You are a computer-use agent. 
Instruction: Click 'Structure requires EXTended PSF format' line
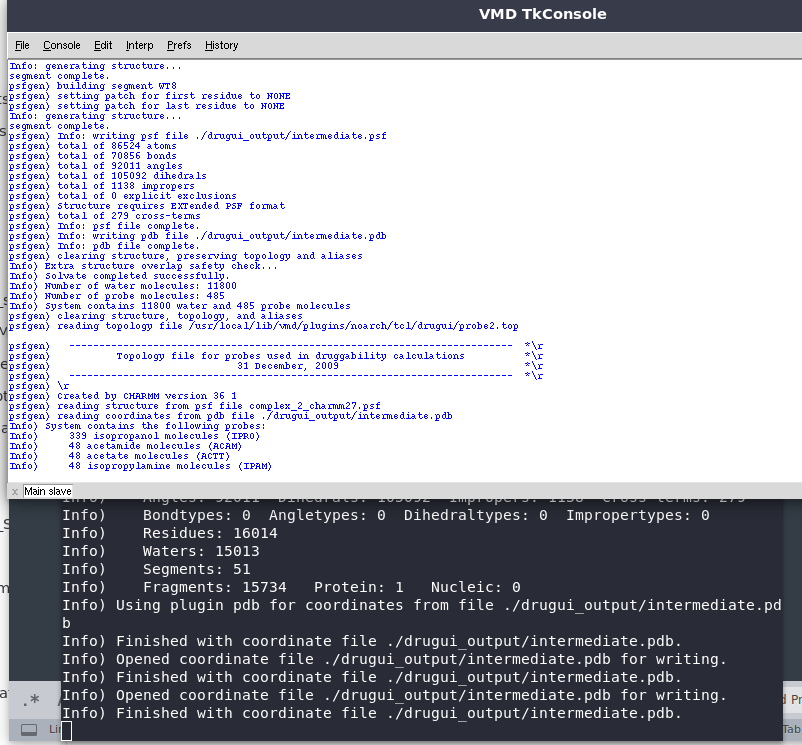click(147, 206)
